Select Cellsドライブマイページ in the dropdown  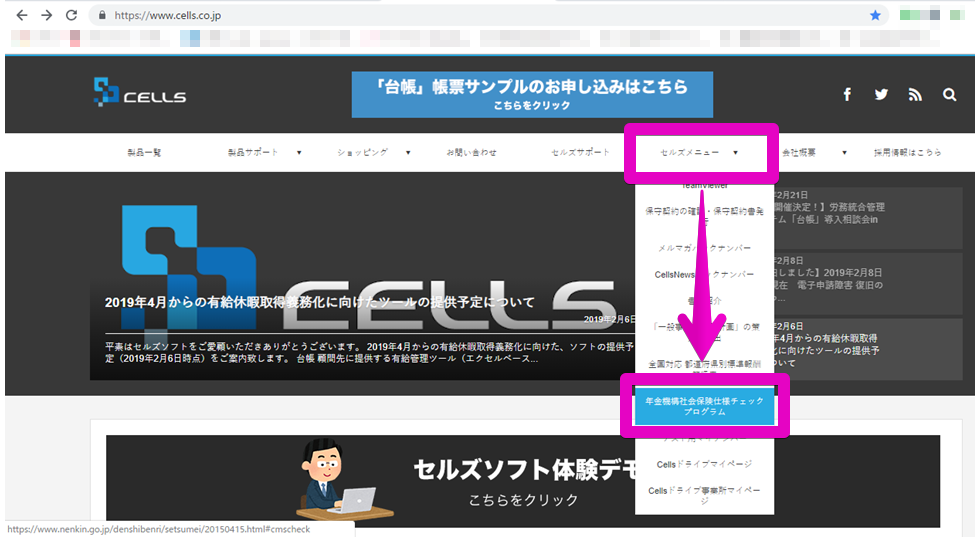pos(705,464)
